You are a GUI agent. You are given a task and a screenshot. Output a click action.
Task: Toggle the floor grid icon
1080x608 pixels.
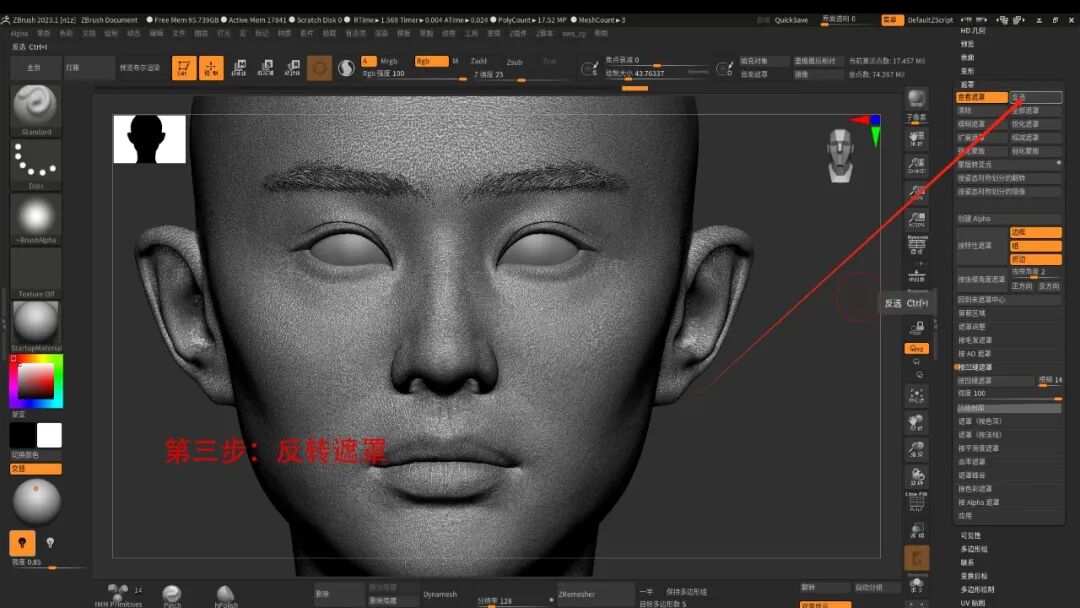[x=917, y=275]
